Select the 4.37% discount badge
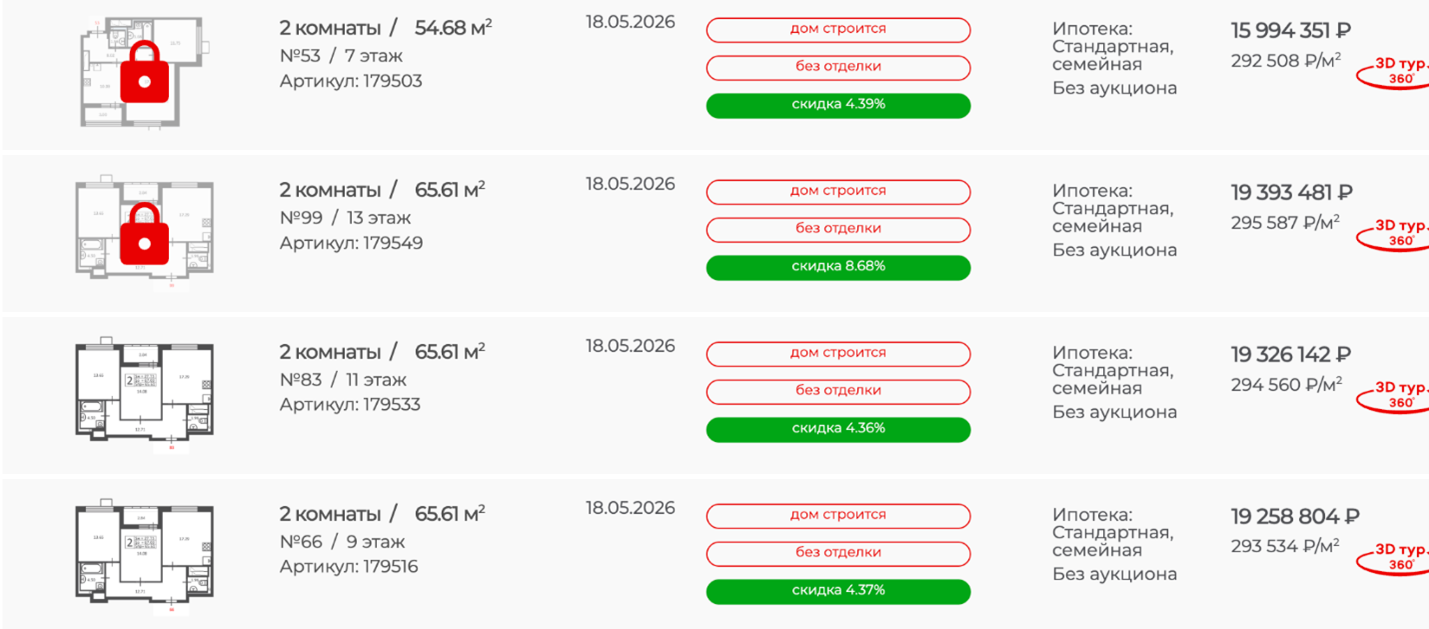Viewport: 1429px width, 629px height. click(838, 591)
